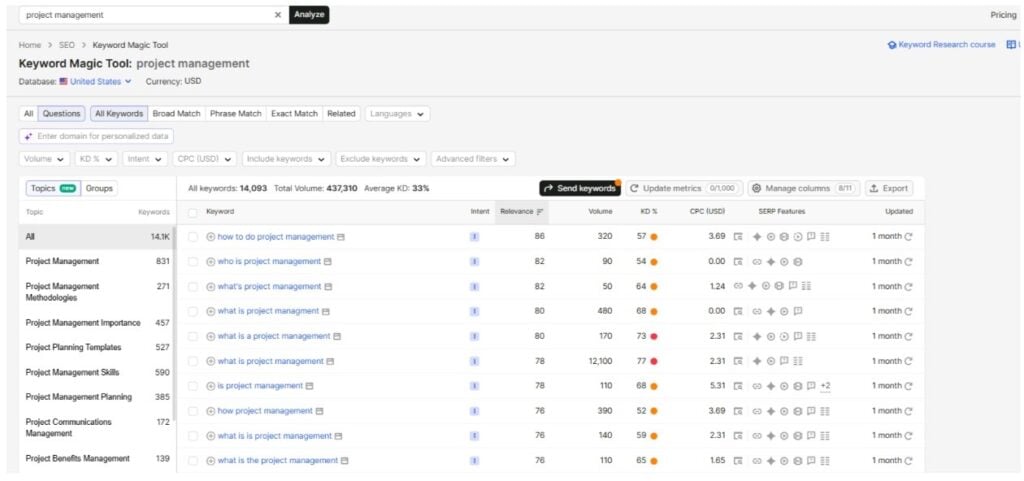Click the plus icon beside 'who is project management'

(210, 262)
